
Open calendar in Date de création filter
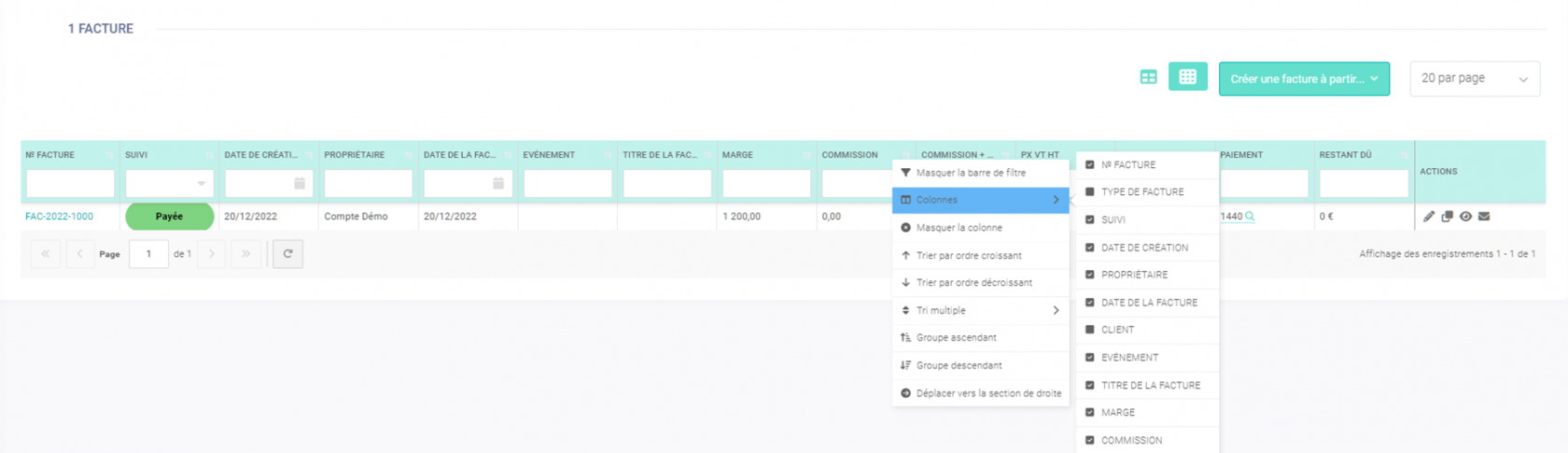coord(300,184)
